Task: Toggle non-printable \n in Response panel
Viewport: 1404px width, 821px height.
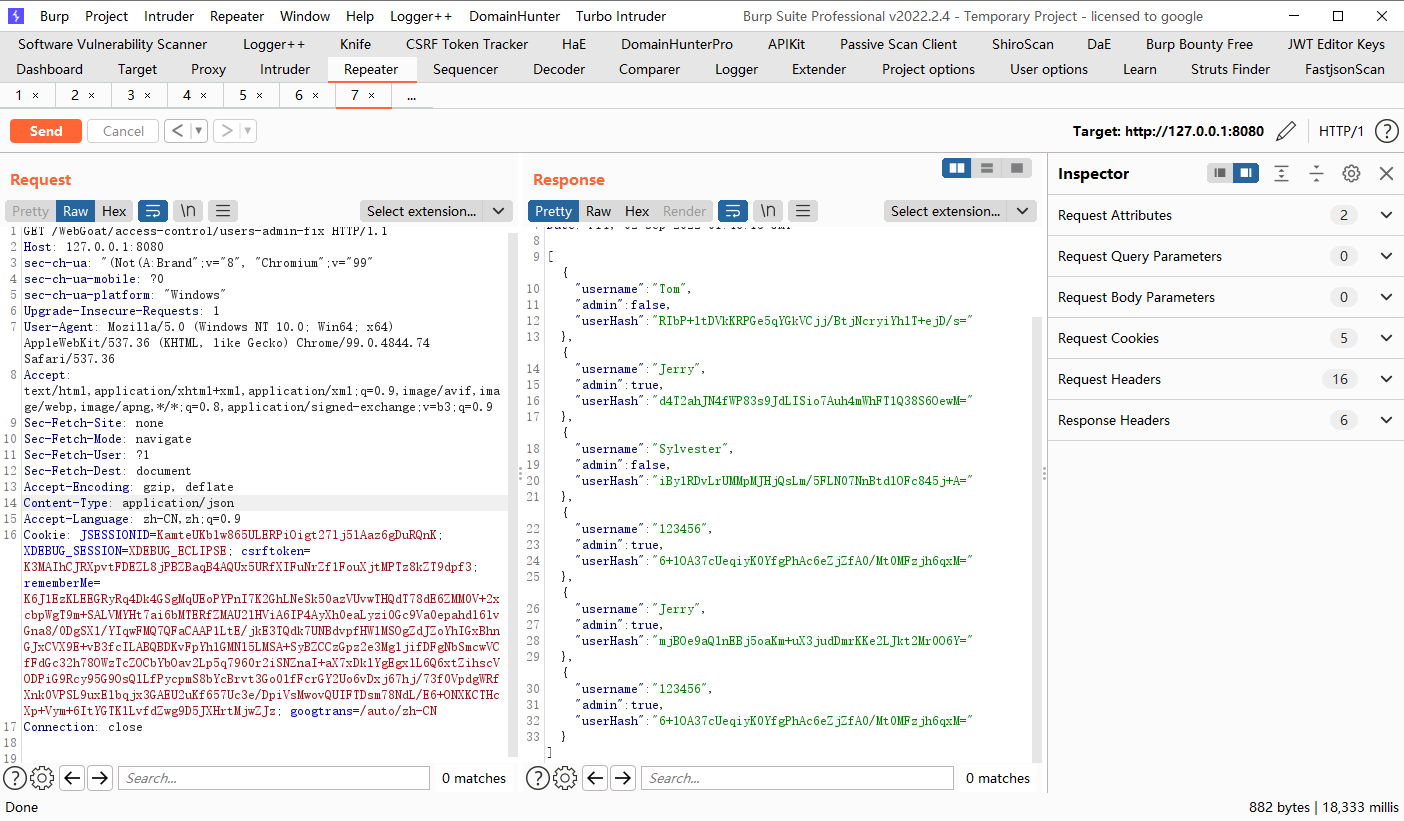Action: (x=768, y=211)
